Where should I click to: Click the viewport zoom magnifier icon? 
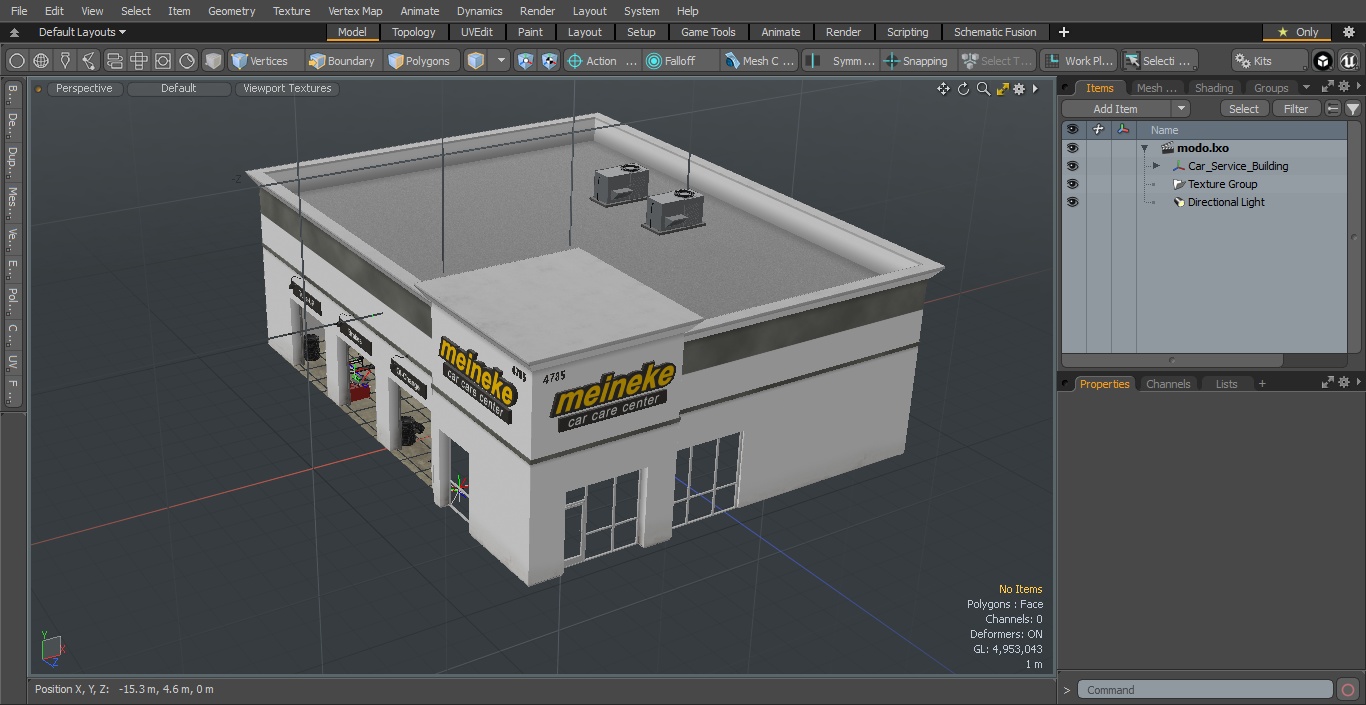pos(983,89)
